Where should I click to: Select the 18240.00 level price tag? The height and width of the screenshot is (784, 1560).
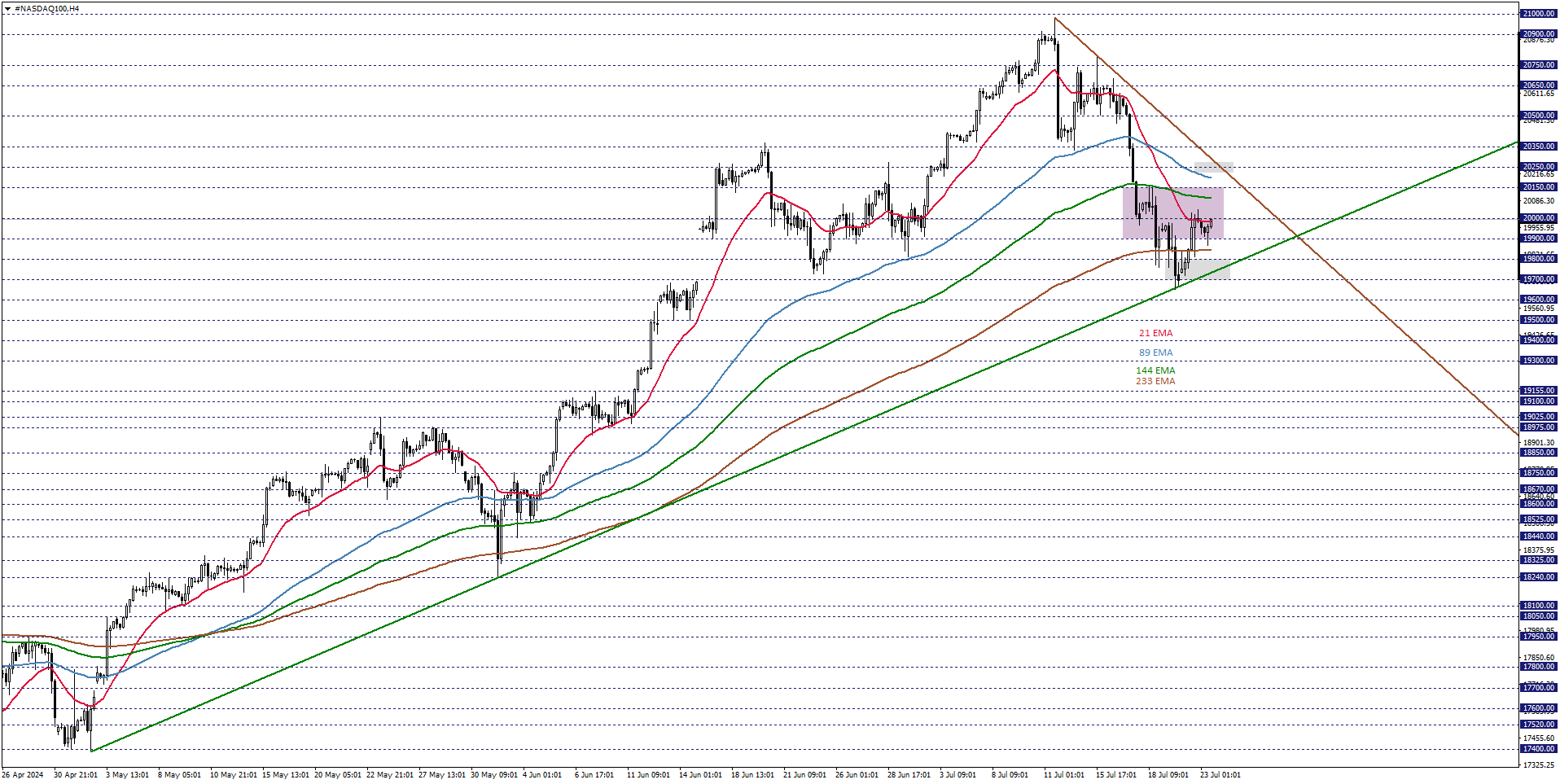tap(1538, 577)
